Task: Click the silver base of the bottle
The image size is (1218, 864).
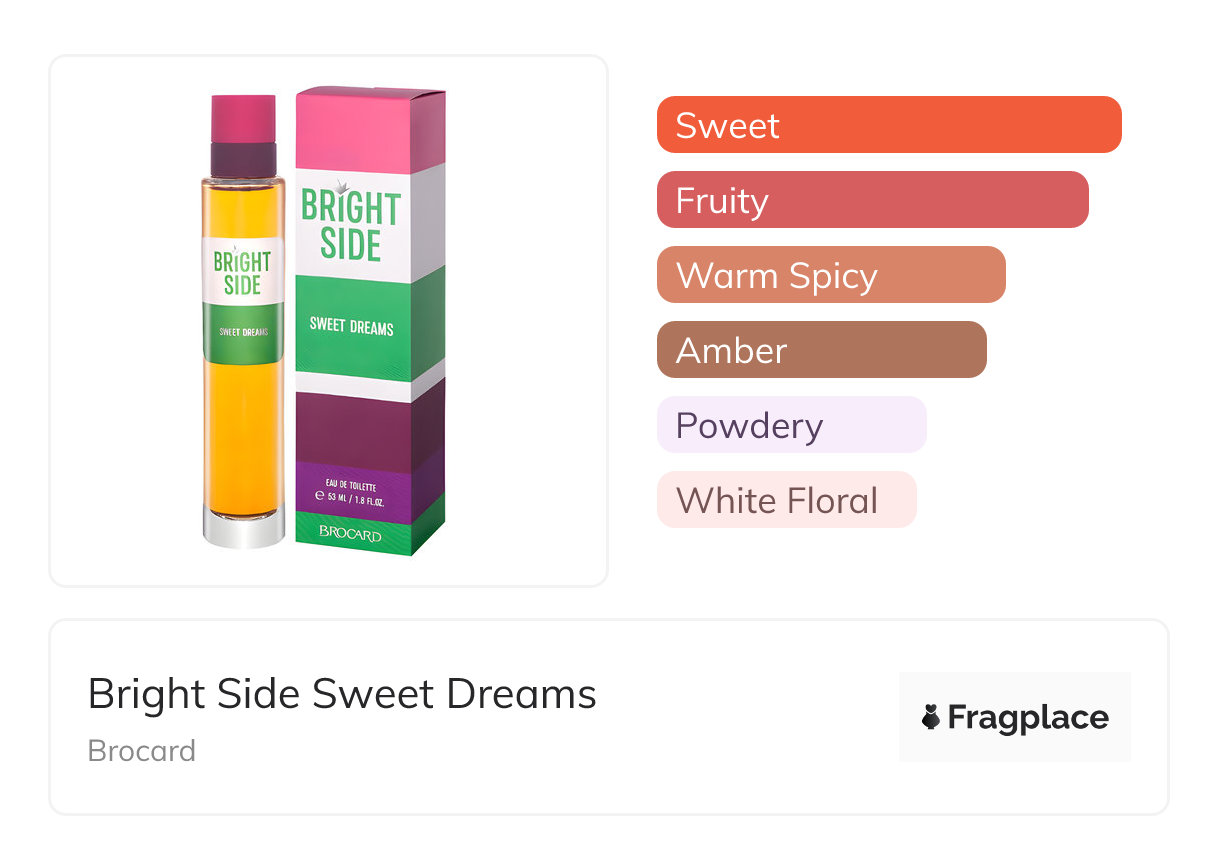Action: 242,529
